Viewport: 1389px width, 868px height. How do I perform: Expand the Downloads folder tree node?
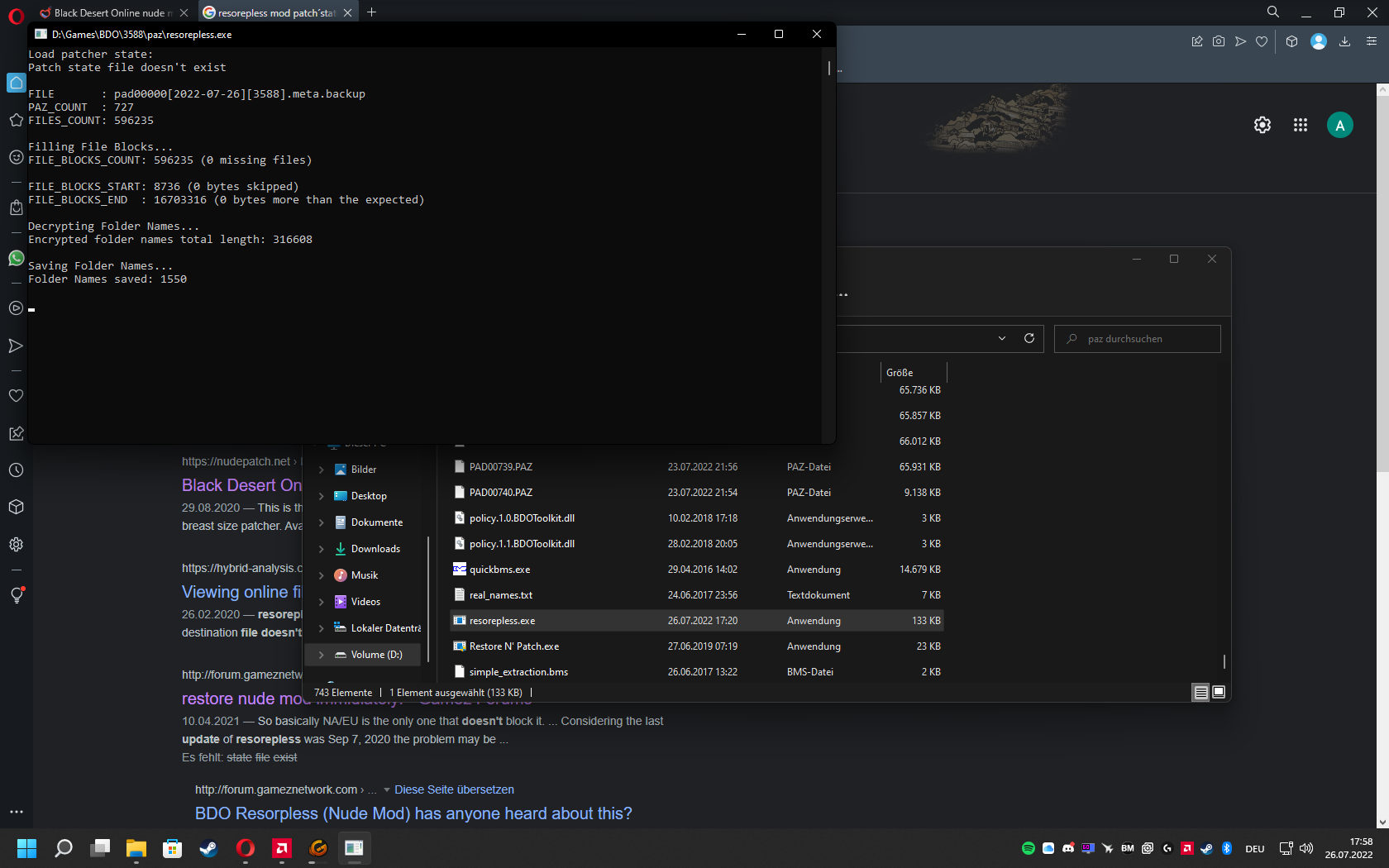[x=322, y=549]
